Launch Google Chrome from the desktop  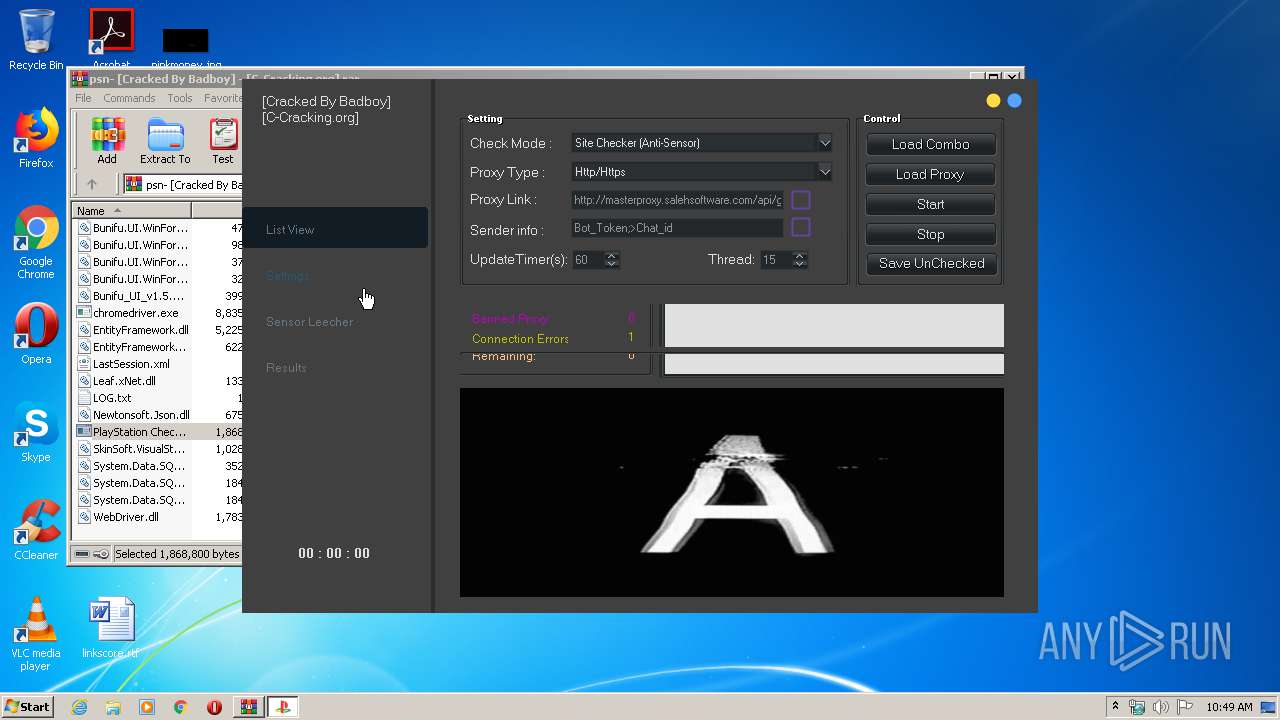coord(36,242)
